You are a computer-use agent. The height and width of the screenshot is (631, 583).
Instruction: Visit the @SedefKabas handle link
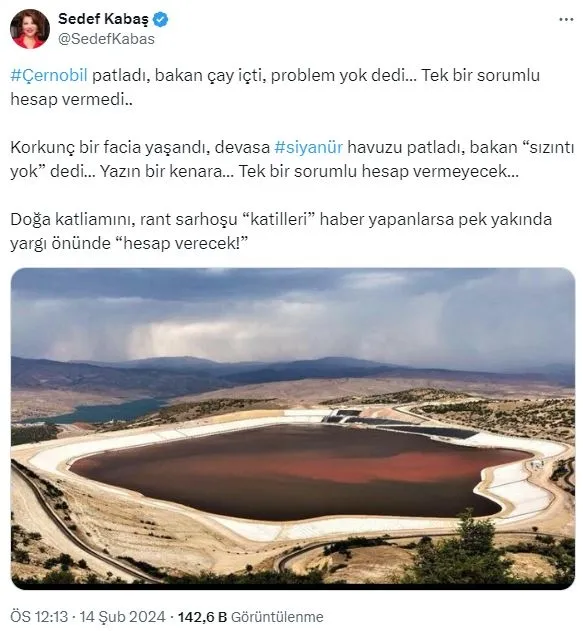pyautogui.click(x=107, y=39)
